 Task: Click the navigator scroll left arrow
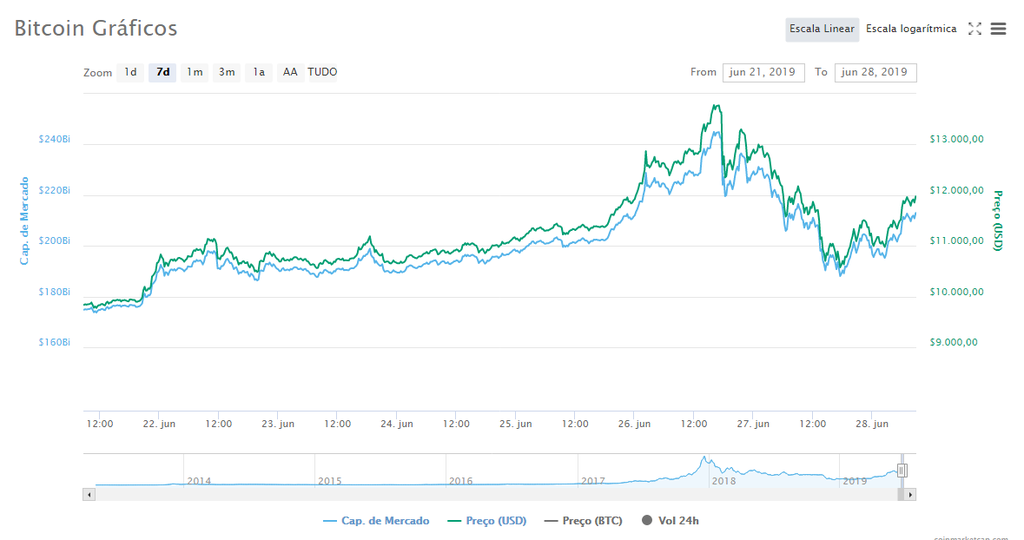point(89,495)
